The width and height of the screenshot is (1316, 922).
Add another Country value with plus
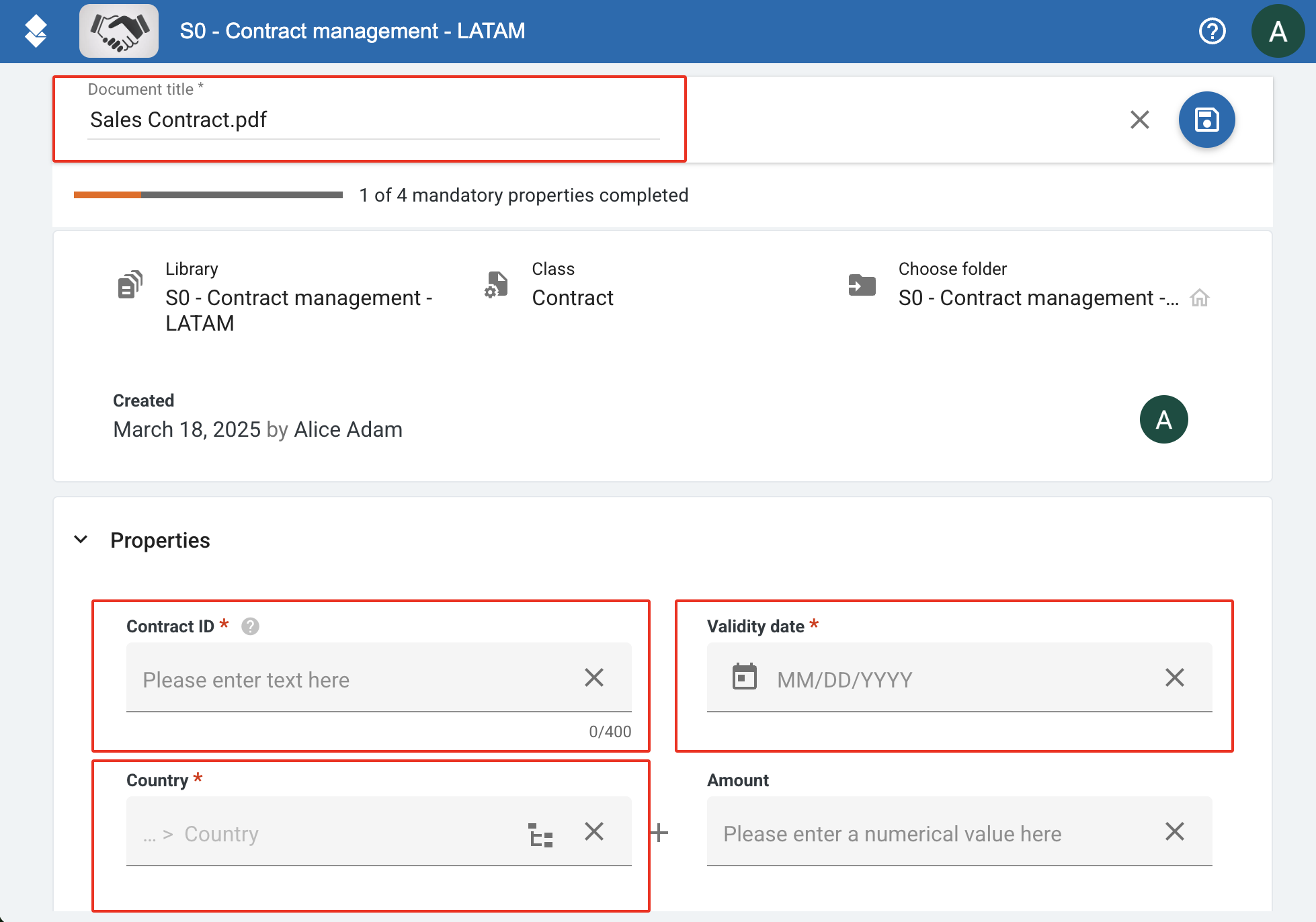[660, 833]
